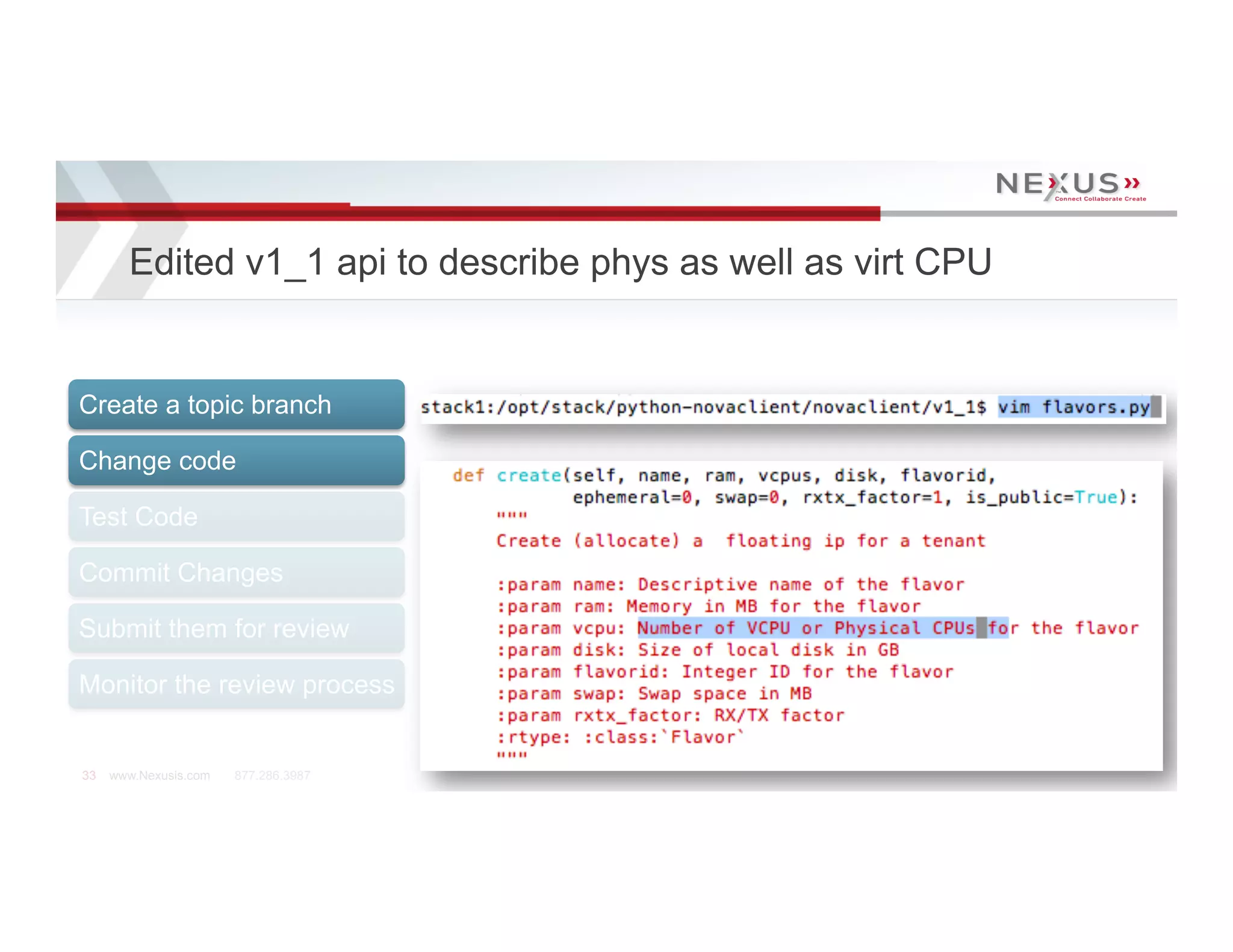
Task: Choose 'Monitor the review process' step
Action: click(x=236, y=684)
